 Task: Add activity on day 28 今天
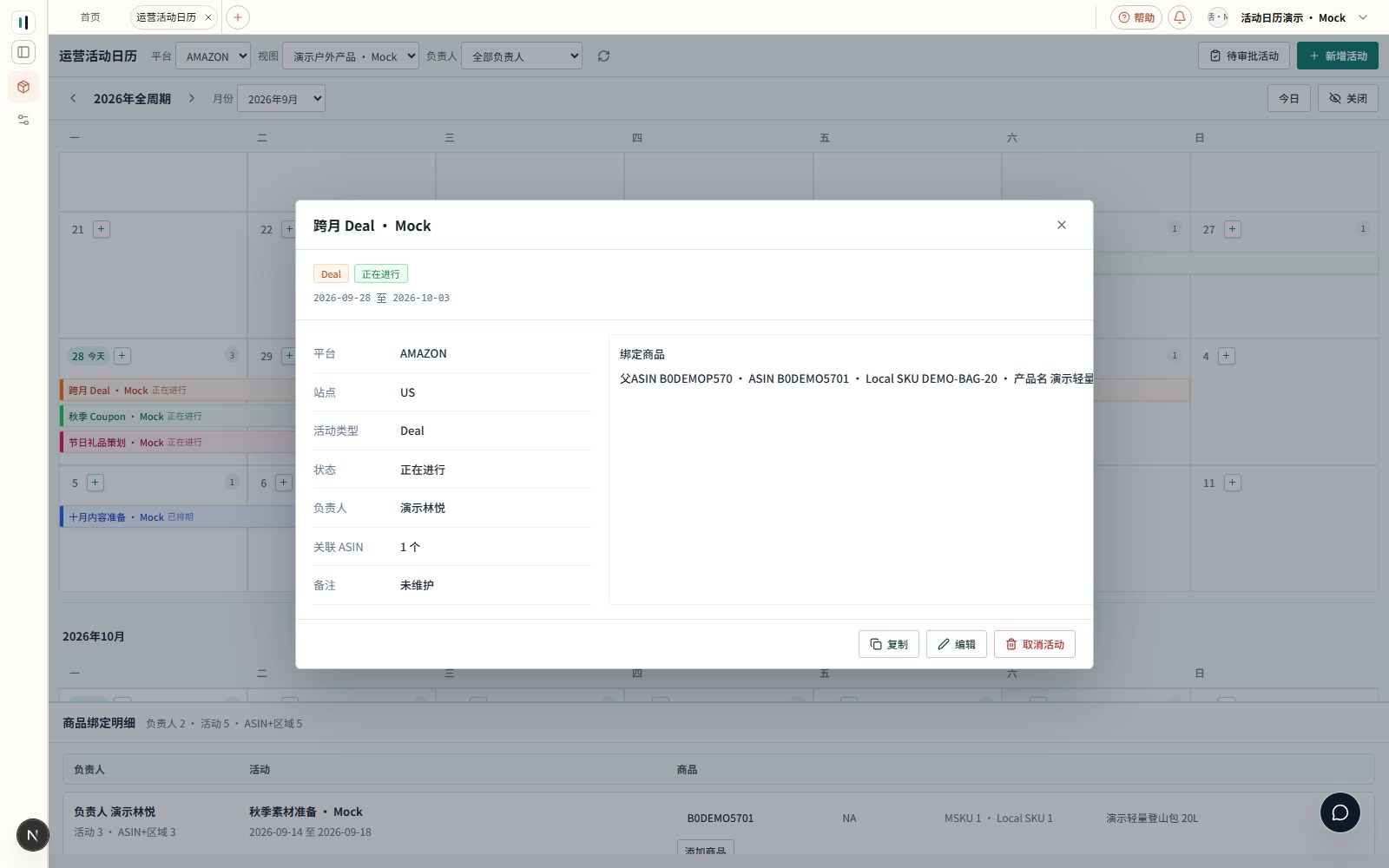[122, 356]
